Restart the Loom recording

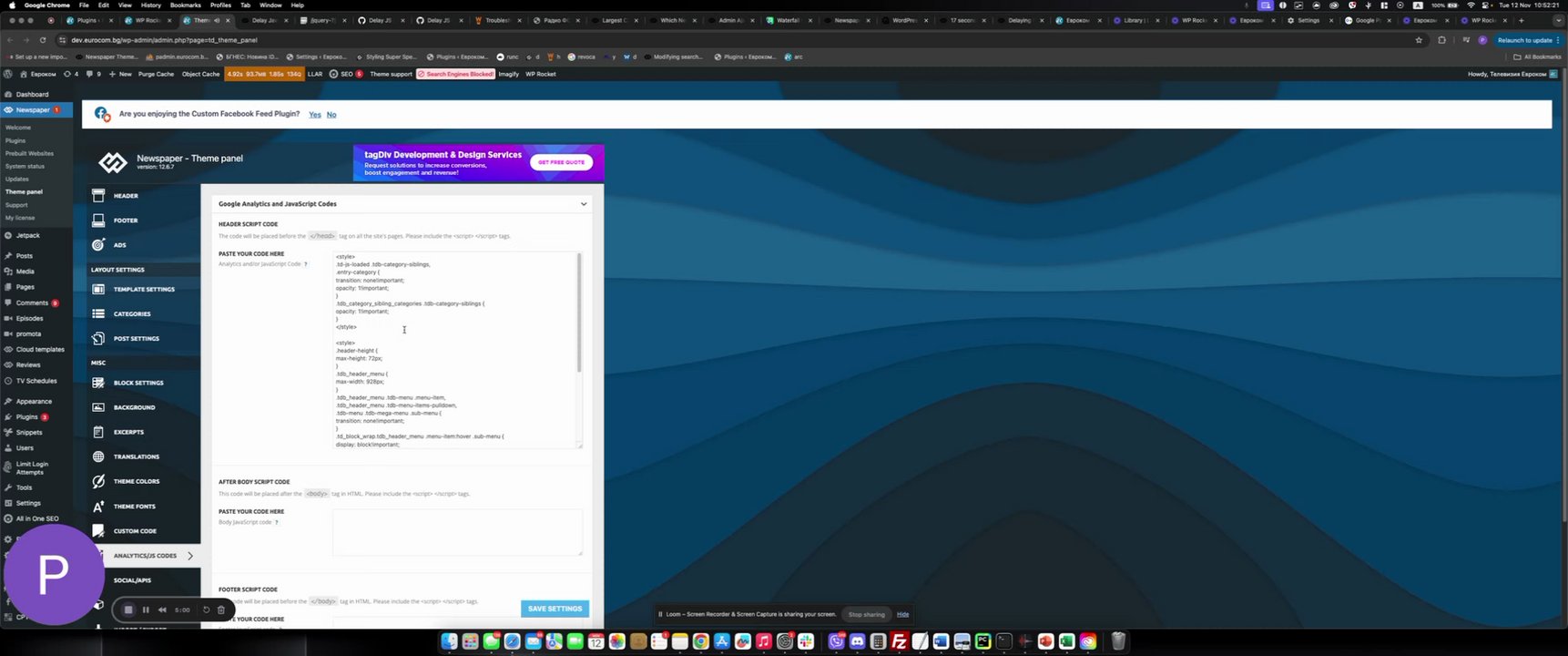(207, 610)
